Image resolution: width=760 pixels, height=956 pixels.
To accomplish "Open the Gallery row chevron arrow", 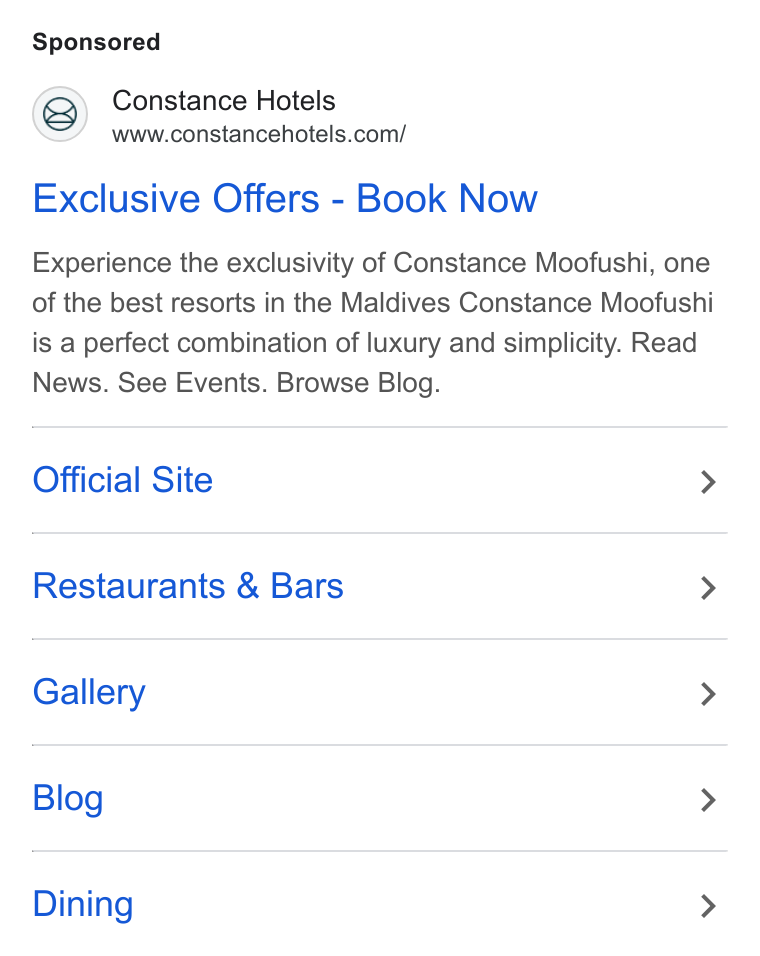I will click(x=708, y=694).
